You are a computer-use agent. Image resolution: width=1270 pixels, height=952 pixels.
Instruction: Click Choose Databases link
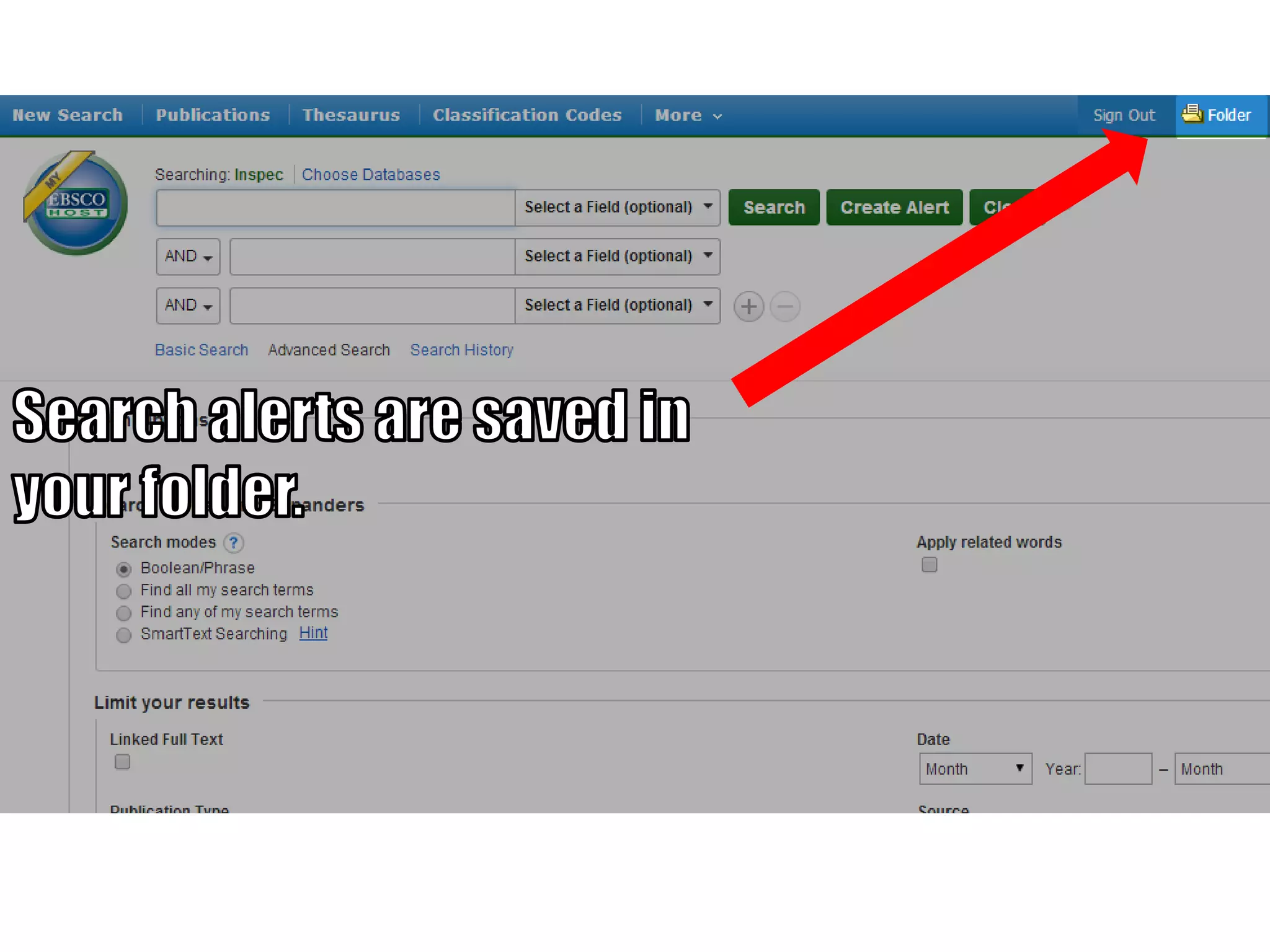(371, 175)
